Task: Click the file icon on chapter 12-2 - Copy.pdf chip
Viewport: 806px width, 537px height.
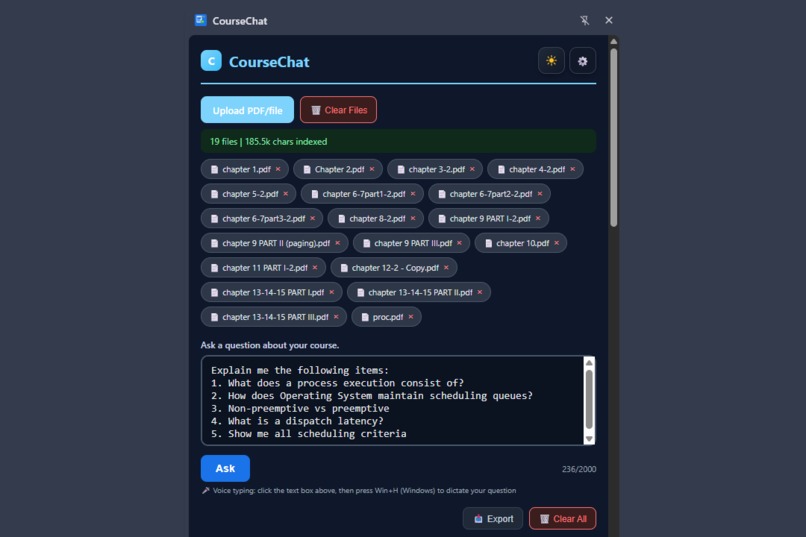Action: click(x=344, y=268)
